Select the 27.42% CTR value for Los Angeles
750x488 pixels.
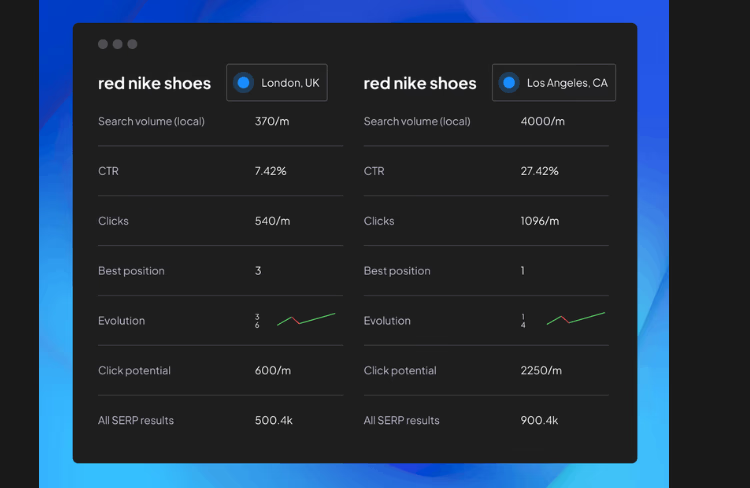coord(539,171)
